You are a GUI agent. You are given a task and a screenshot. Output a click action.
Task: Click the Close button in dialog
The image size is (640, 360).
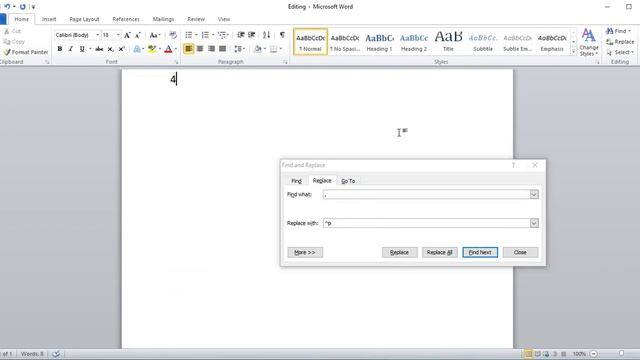click(x=520, y=253)
